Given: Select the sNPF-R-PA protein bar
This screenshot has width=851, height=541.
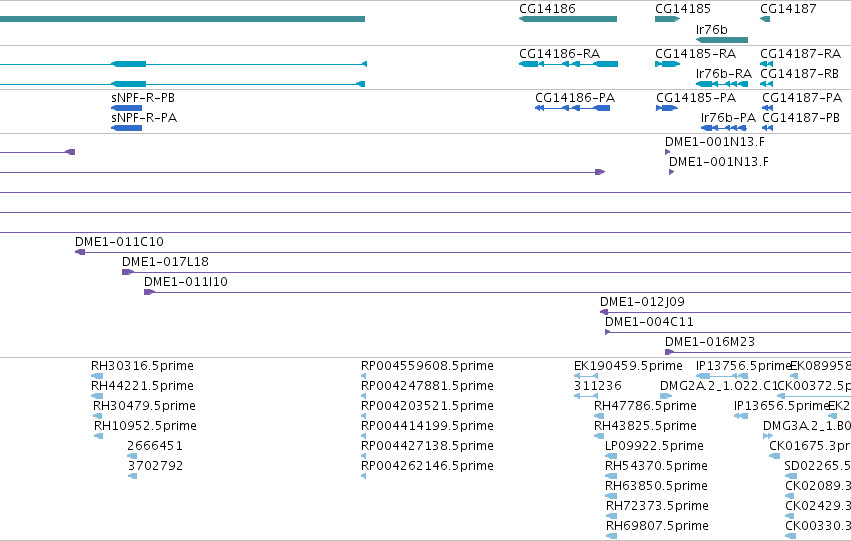Looking at the screenshot, I should pyautogui.click(x=126, y=128).
